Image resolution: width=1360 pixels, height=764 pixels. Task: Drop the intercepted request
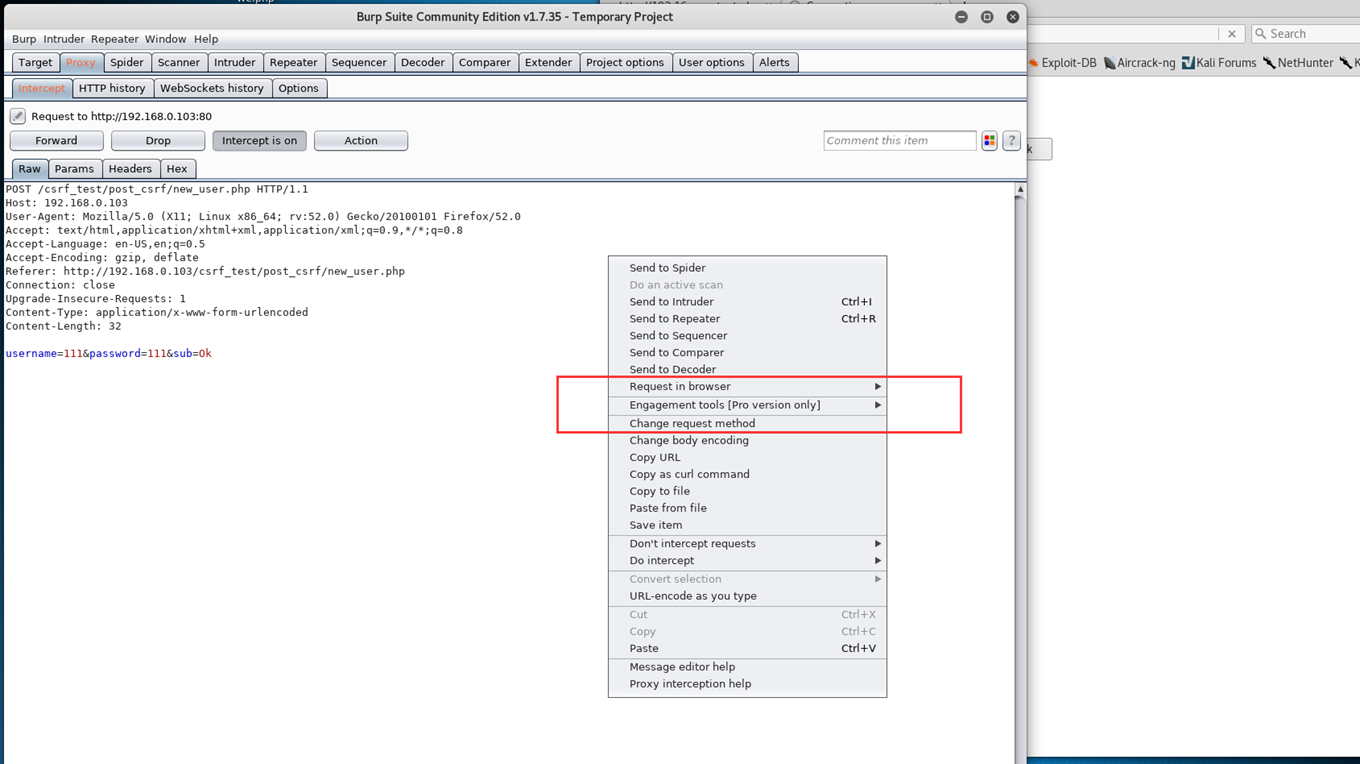coord(158,141)
